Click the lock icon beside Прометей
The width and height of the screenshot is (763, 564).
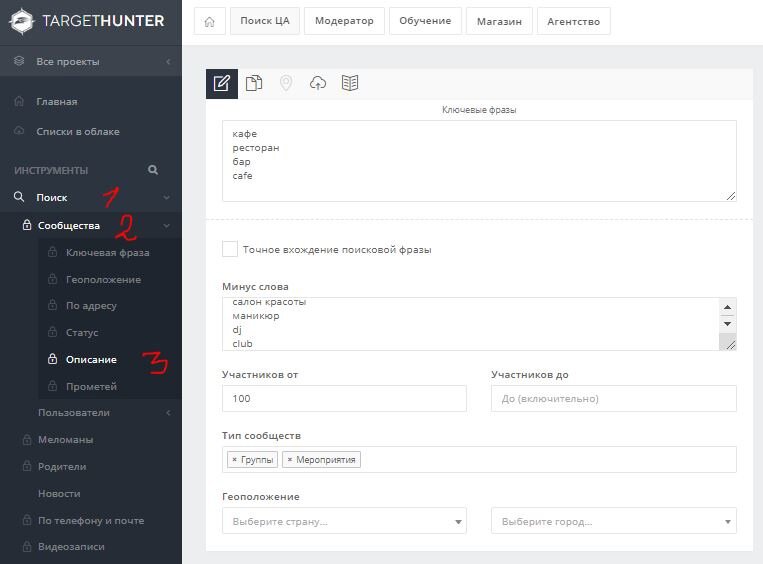[52, 386]
